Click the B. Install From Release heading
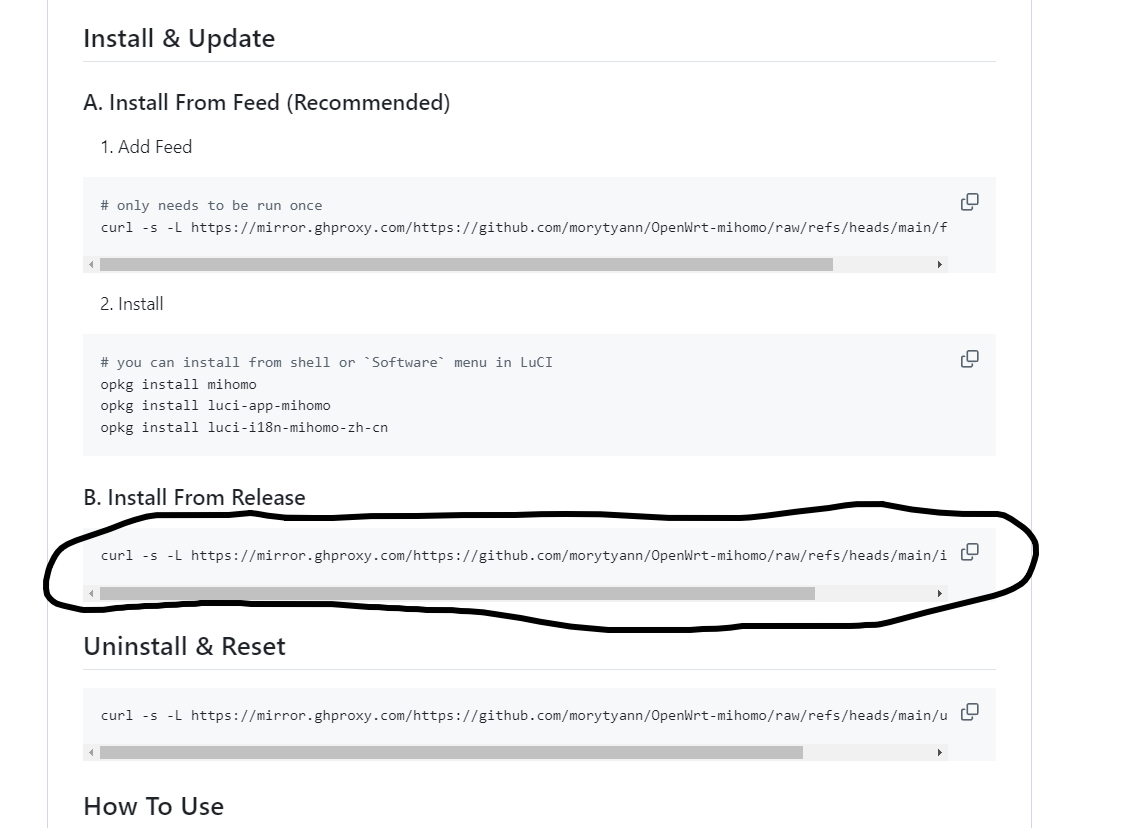The width and height of the screenshot is (1128, 828). (194, 497)
